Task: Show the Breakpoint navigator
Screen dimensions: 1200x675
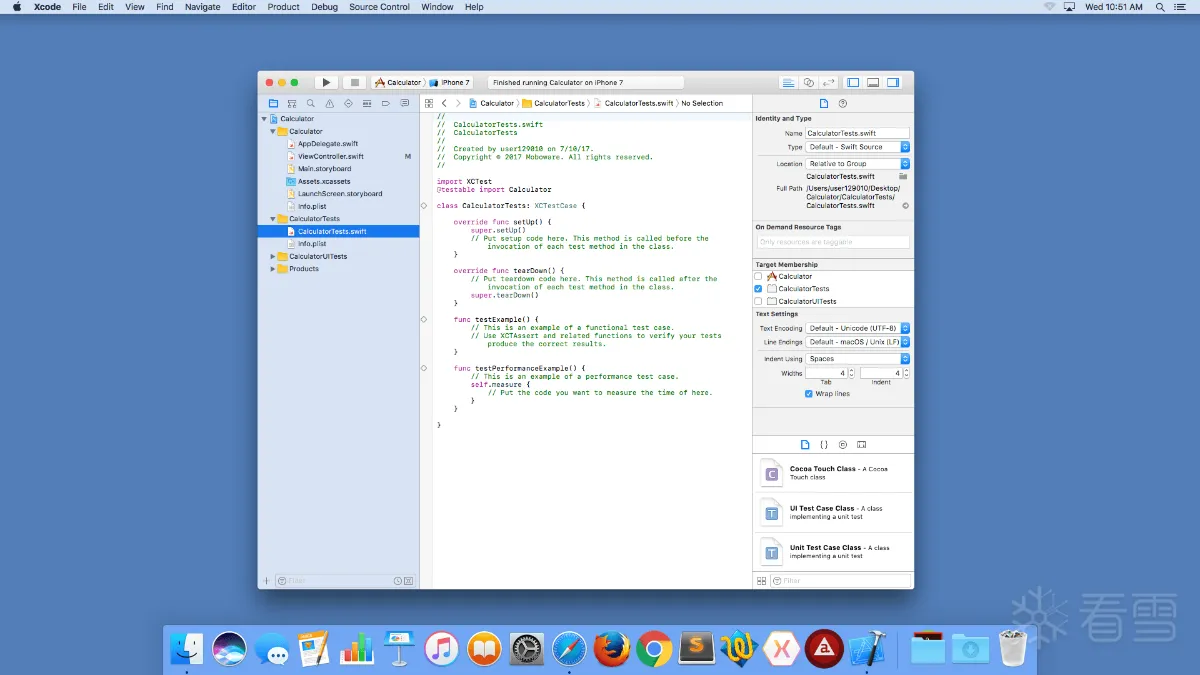Action: [x=385, y=103]
